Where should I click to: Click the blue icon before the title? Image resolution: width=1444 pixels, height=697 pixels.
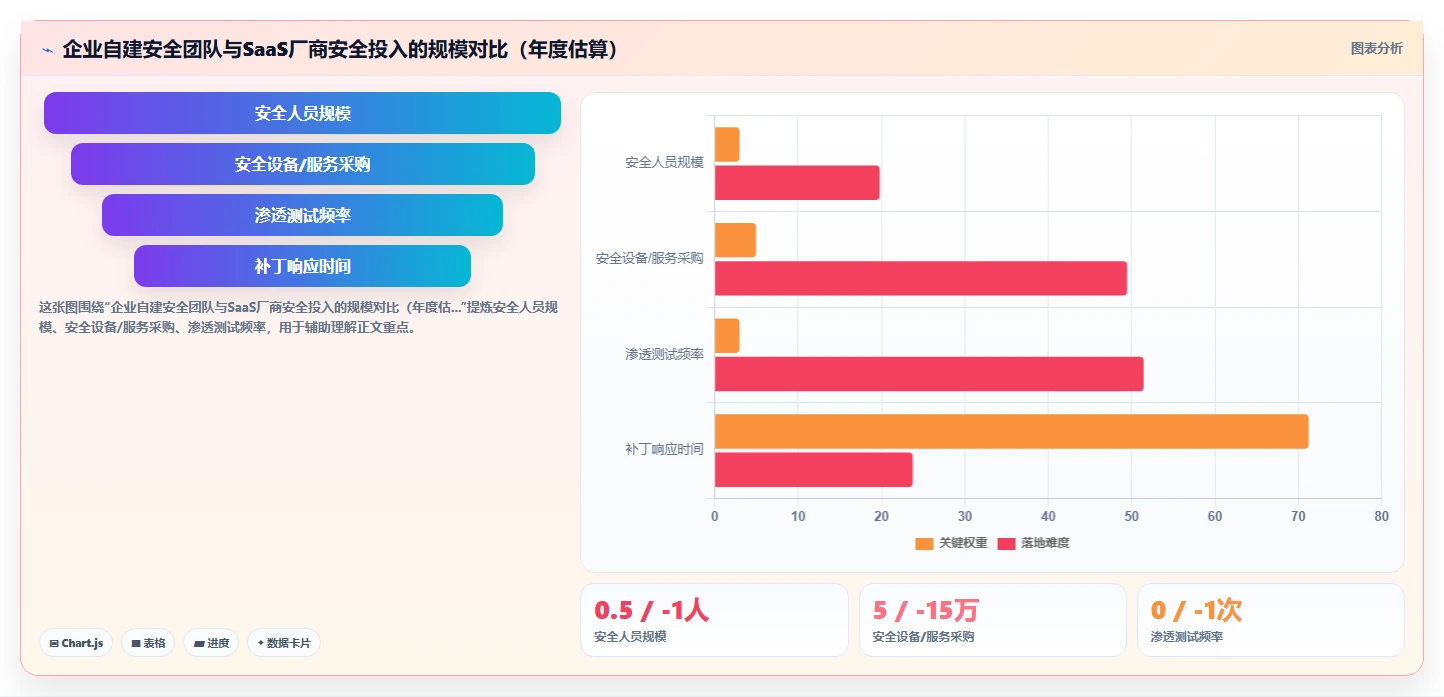pyautogui.click(x=47, y=49)
